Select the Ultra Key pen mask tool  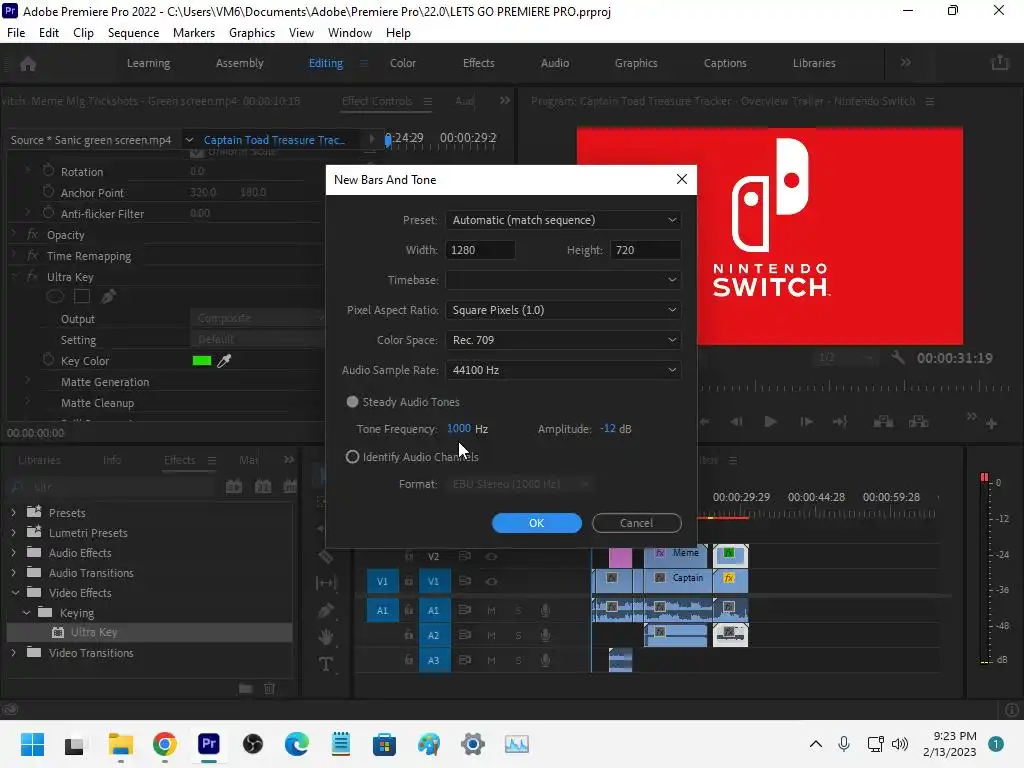coord(109,297)
